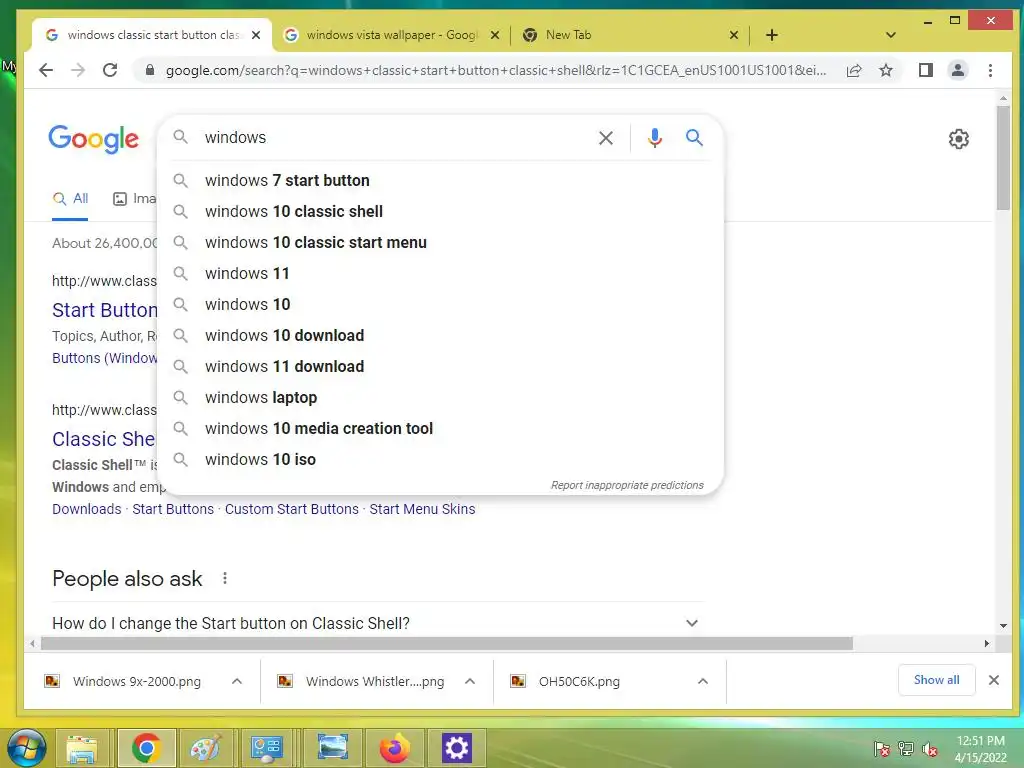This screenshot has height=768, width=1024.
Task: Open a new tab with plus button
Action: point(771,35)
